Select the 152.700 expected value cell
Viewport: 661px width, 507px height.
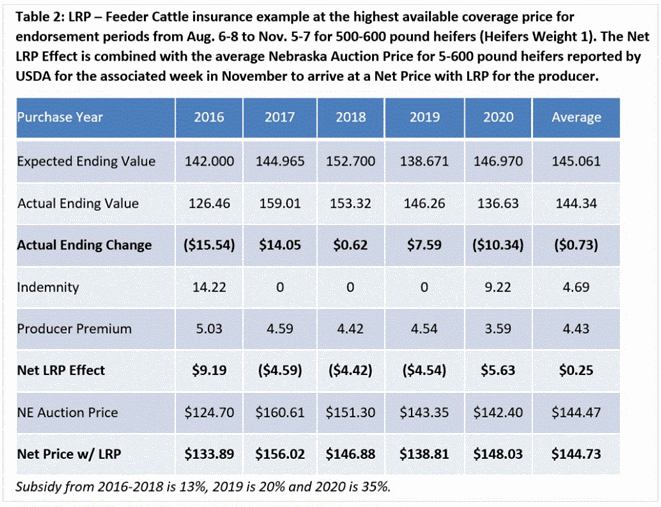[352, 161]
